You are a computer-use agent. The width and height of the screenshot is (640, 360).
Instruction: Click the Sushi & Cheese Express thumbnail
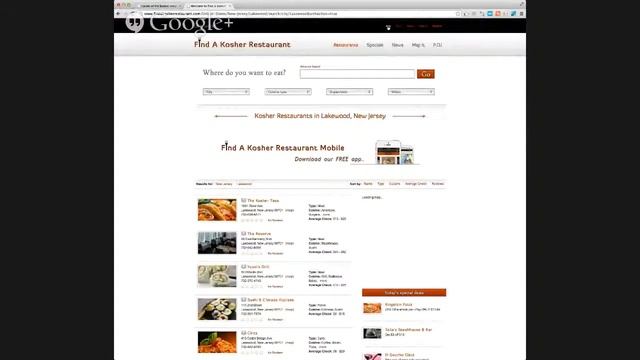click(x=217, y=309)
